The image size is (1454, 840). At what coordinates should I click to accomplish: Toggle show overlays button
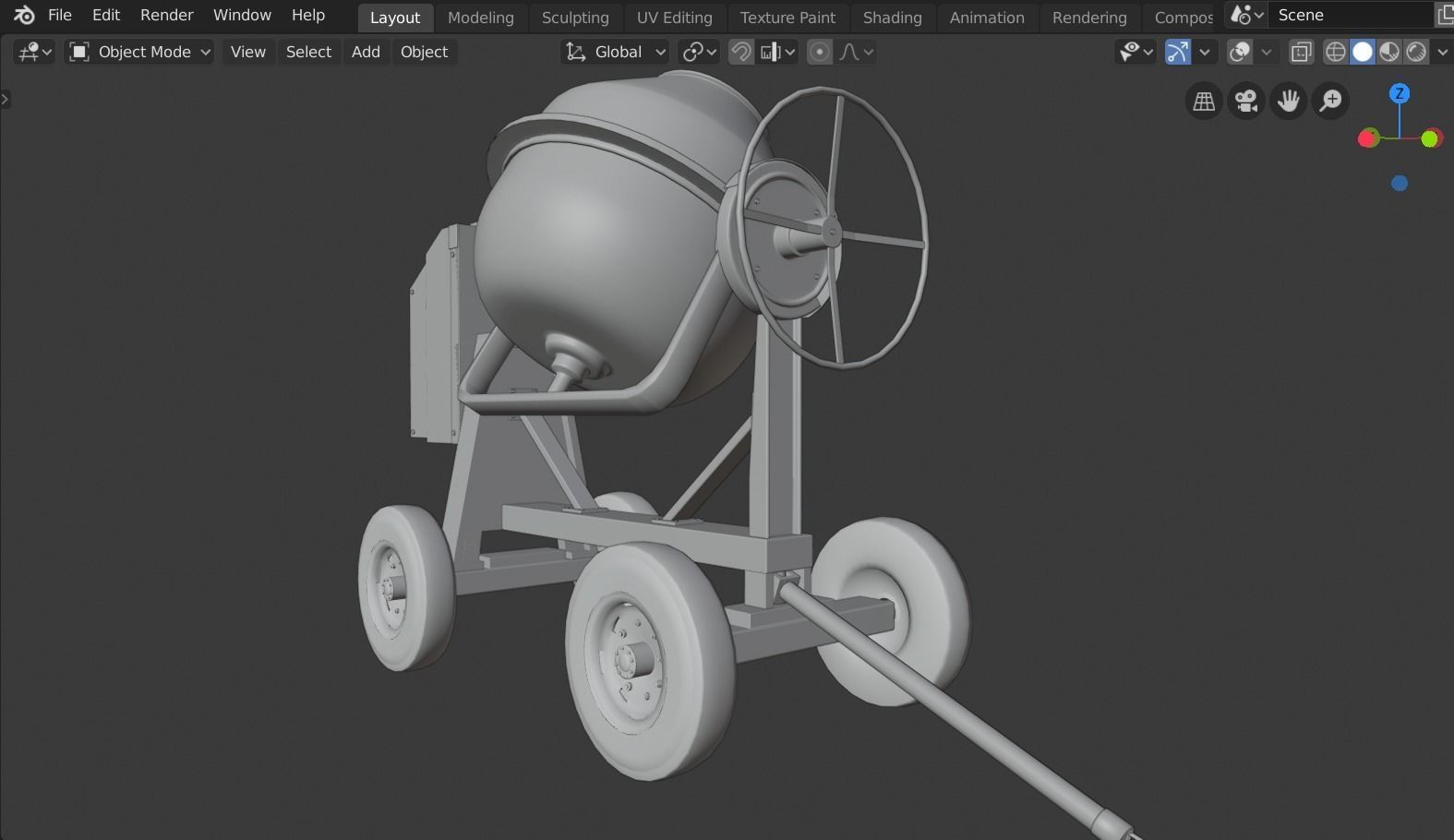(x=1240, y=52)
